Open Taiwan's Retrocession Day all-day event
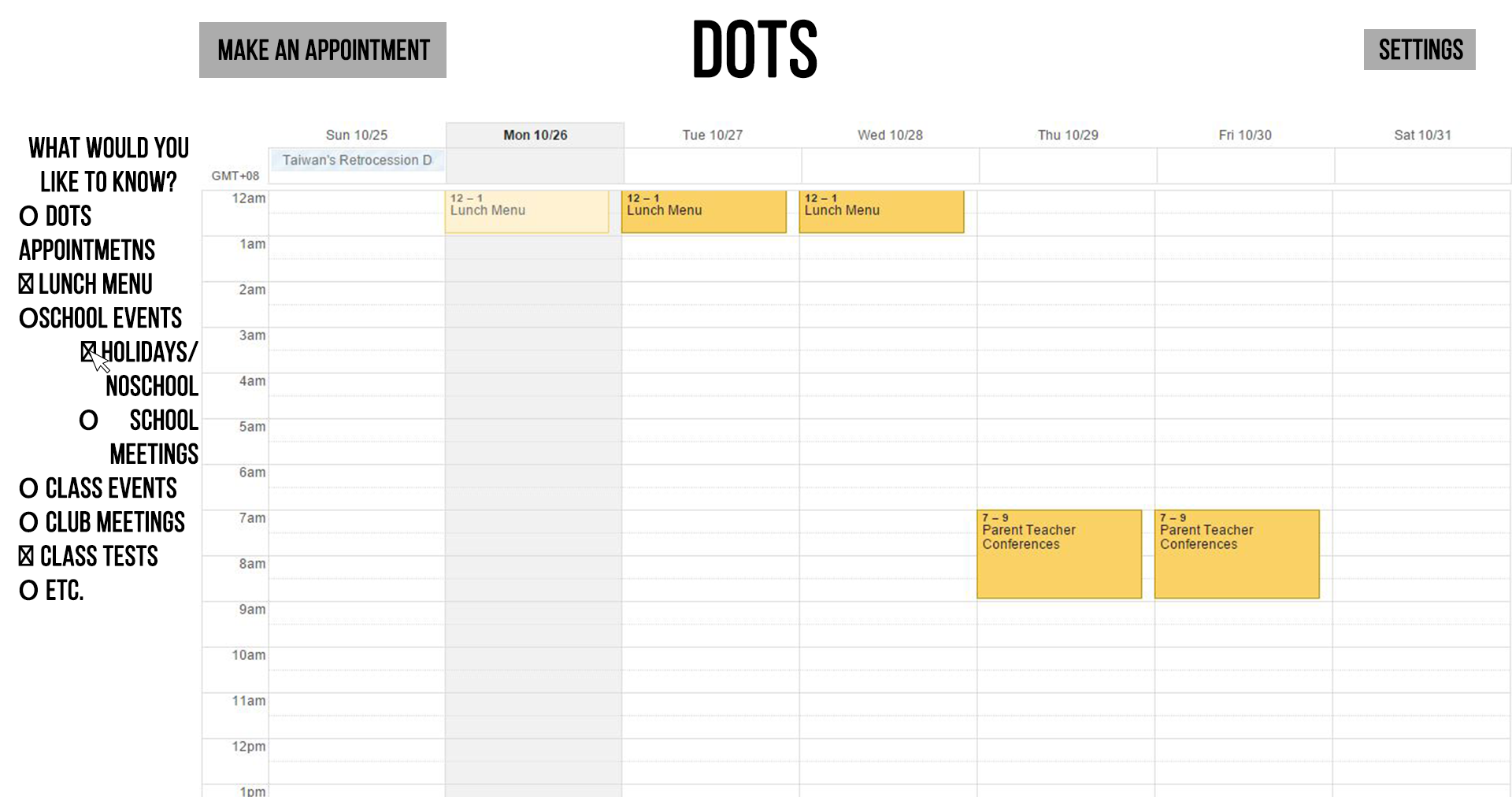This screenshot has height=797, width=1512. click(357, 161)
